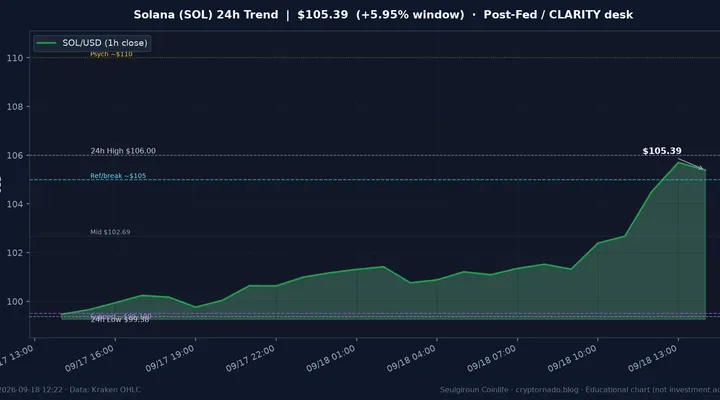This screenshot has height=400, width=720.
Task: Click the "cryptornado.blog" footer text
Action: coord(547,390)
